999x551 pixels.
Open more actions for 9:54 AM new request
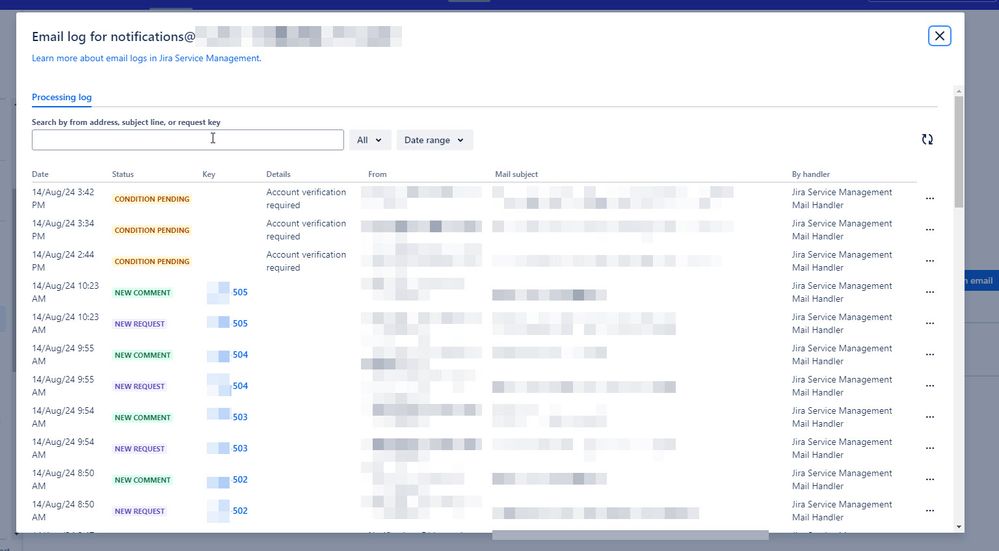pyautogui.click(x=930, y=448)
